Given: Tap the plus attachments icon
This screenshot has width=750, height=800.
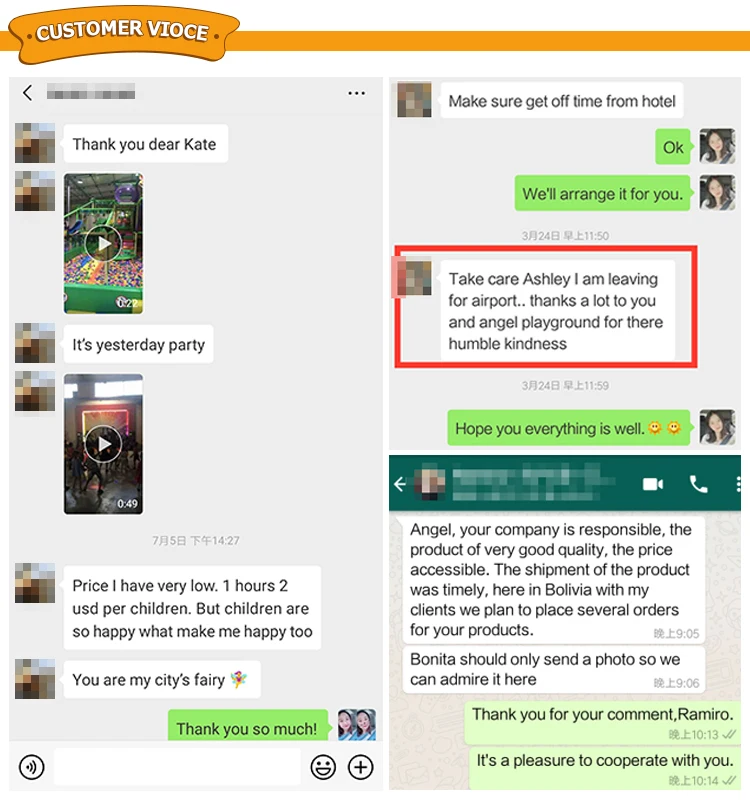Looking at the screenshot, I should 361,767.
